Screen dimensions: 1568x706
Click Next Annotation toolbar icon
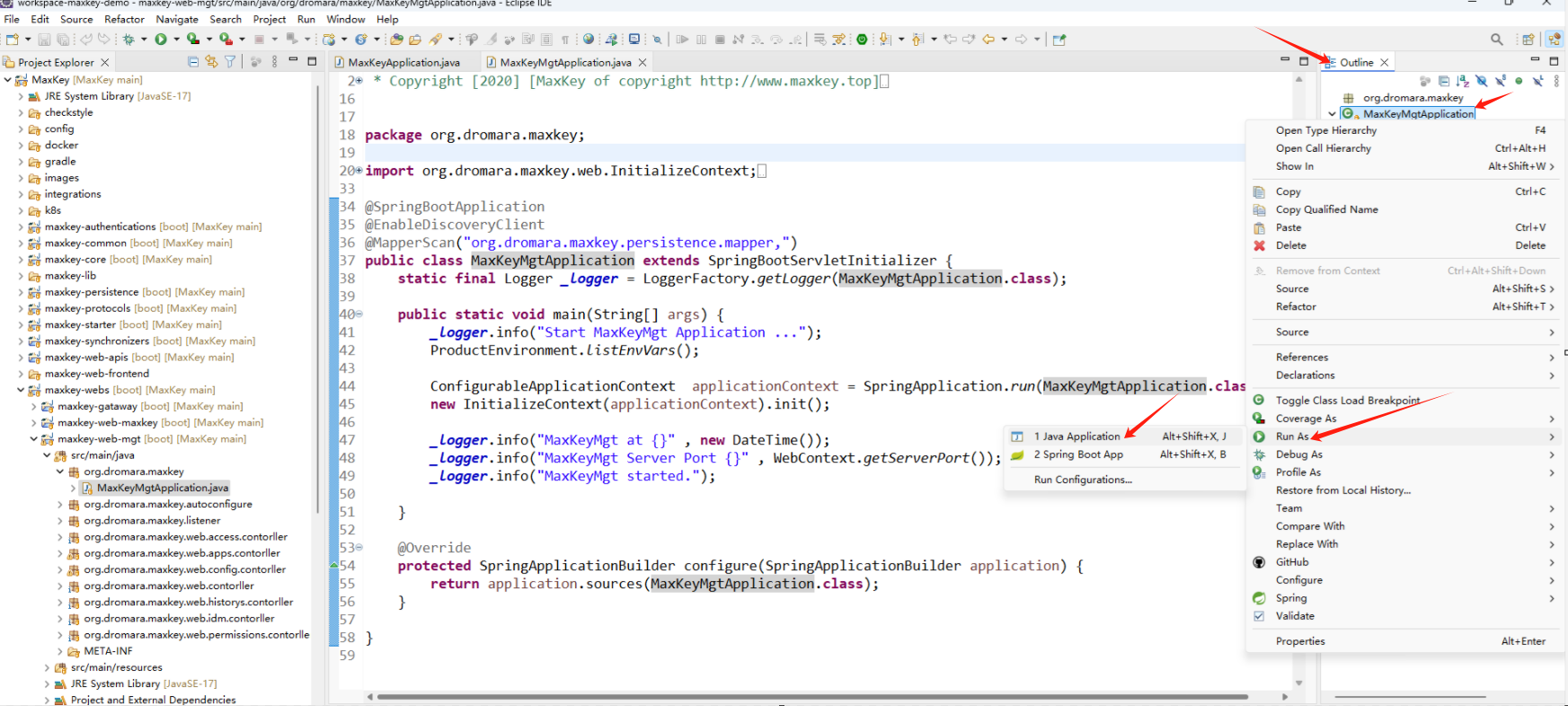884,40
